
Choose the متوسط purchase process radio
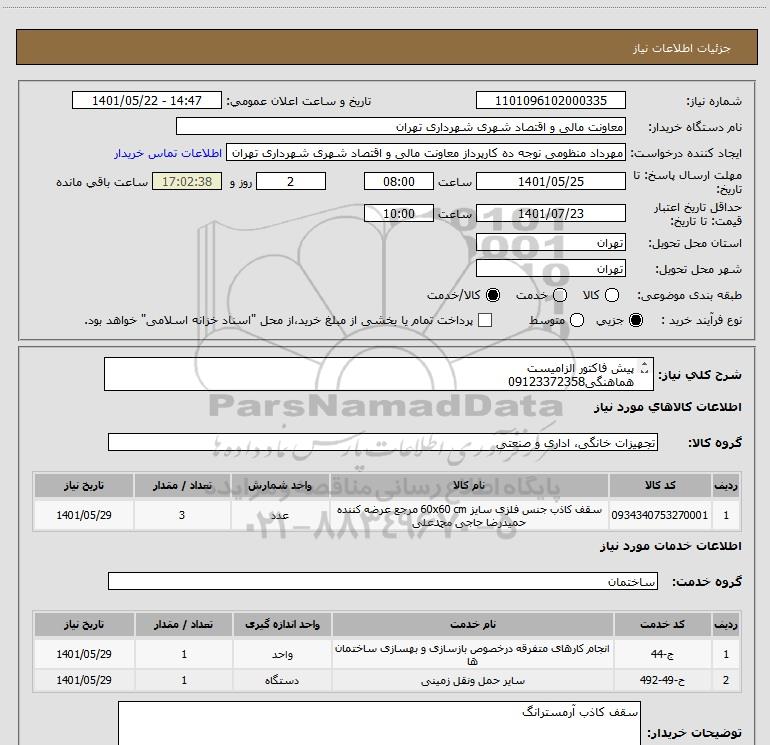click(x=577, y=320)
